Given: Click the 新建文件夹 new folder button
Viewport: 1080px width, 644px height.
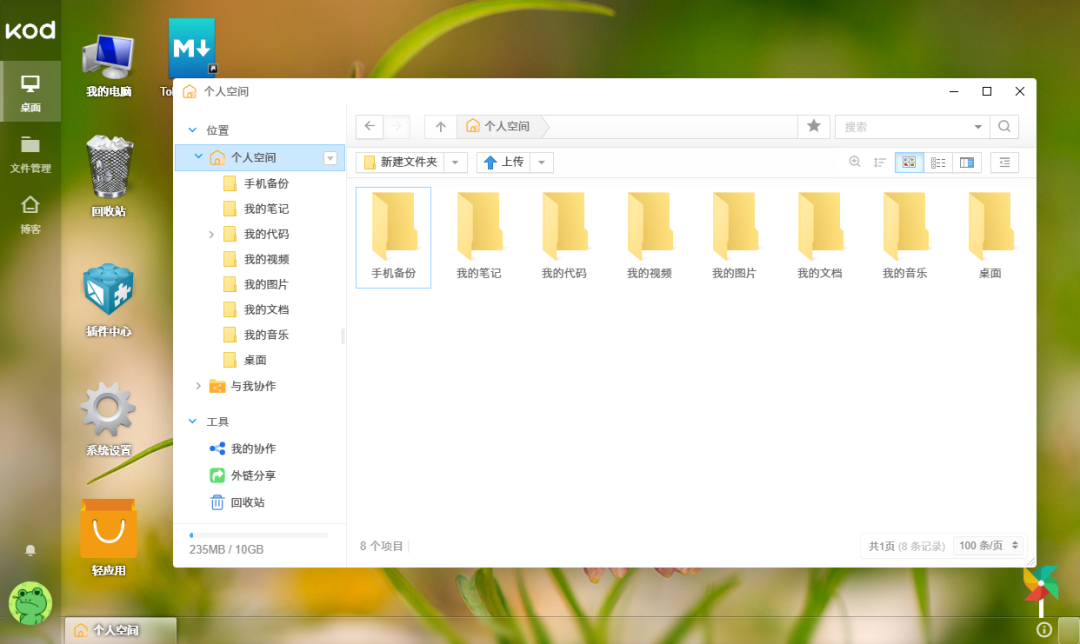Looking at the screenshot, I should click(x=400, y=162).
